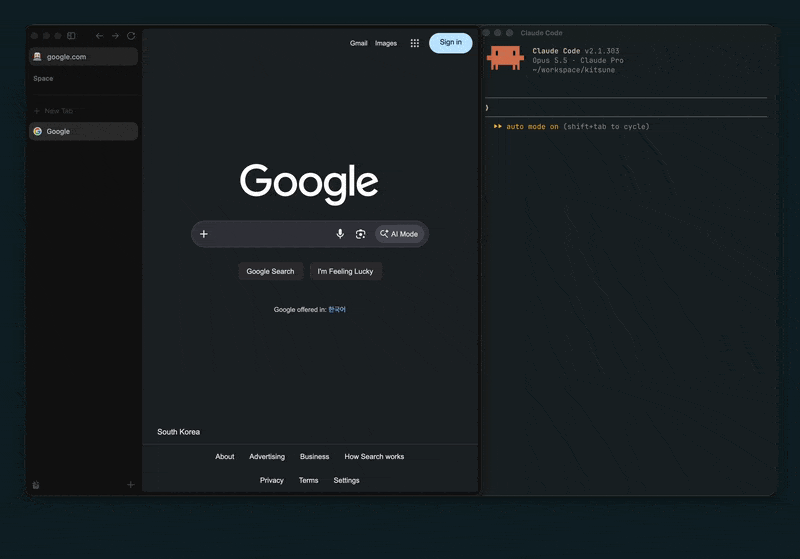Toggle the browser sidebar panel icon
Screen dimensions: 800x559
tap(71, 36)
